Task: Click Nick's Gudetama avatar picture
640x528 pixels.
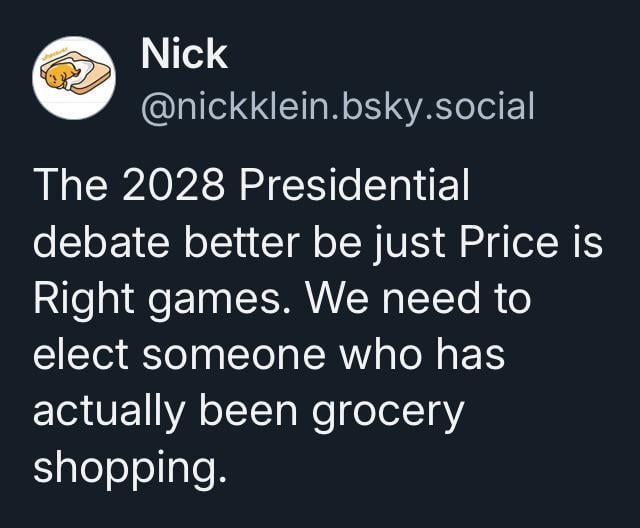Action: click(x=72, y=78)
